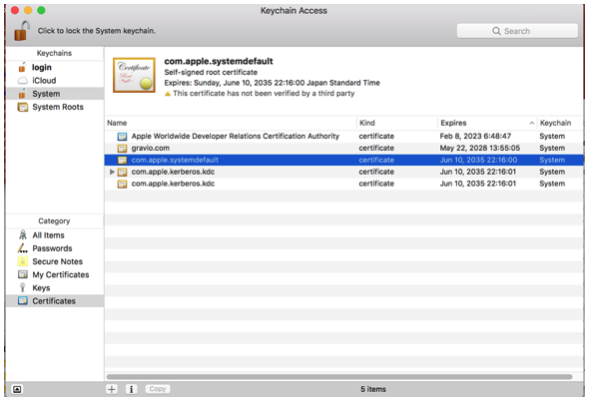The width and height of the screenshot is (590, 404).
Task: Click the yellow minimize window button
Action: 28,10
